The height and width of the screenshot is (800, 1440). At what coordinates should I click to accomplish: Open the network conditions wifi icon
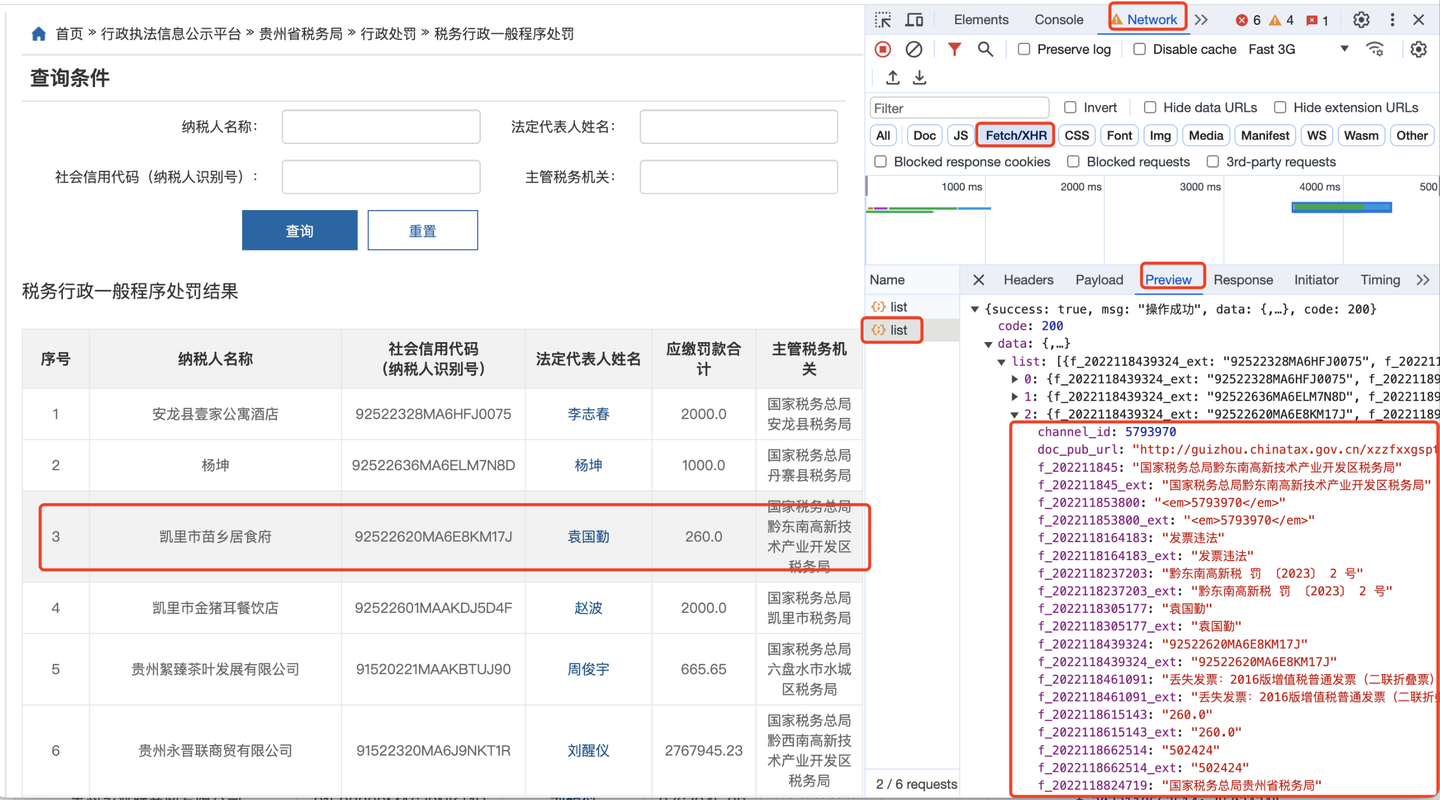pyautogui.click(x=1376, y=49)
